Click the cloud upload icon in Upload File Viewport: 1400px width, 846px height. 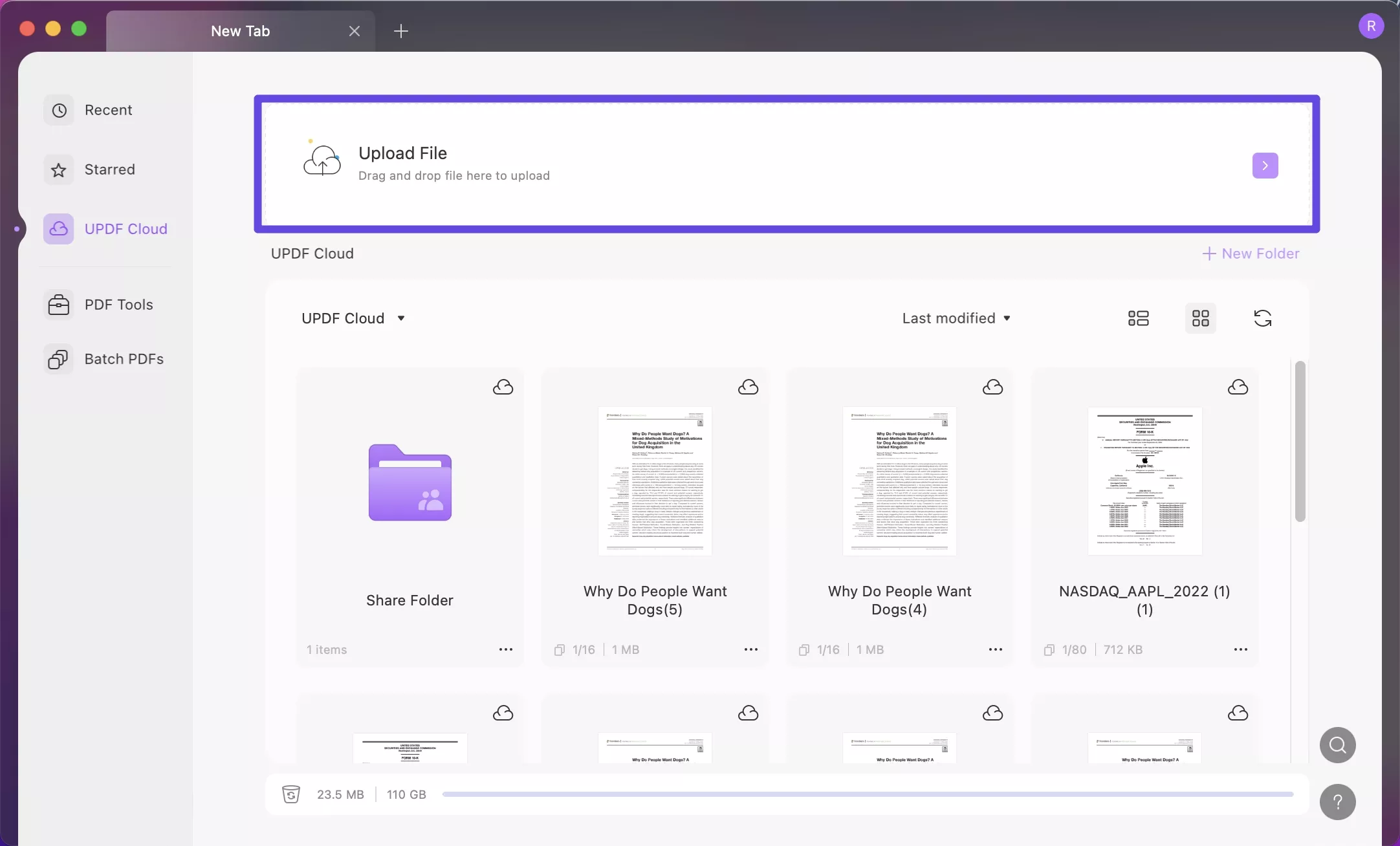tap(322, 159)
